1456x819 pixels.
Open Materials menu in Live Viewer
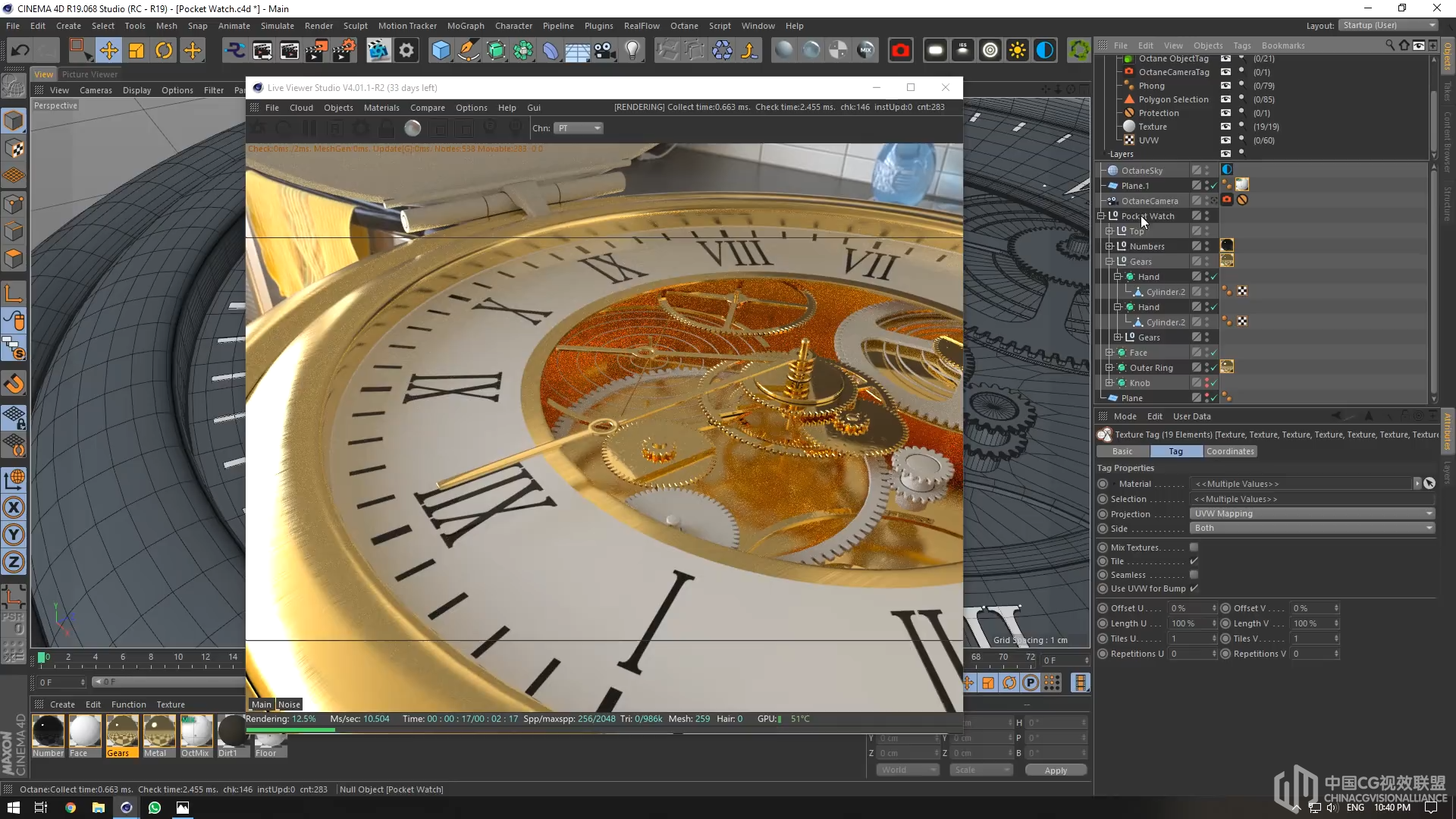click(x=381, y=108)
